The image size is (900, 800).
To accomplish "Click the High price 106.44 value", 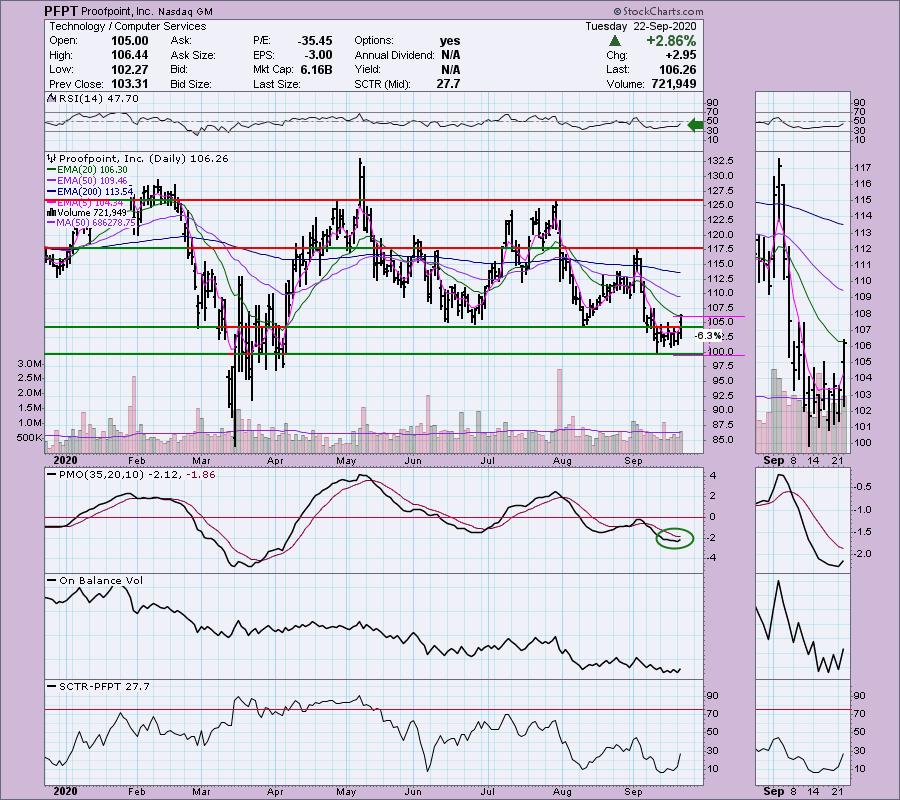I will point(130,55).
